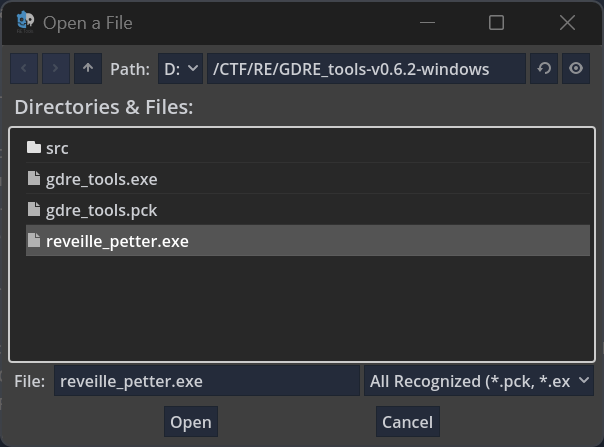Select the gdre_tools.pck file
The height and width of the screenshot is (447, 604).
pyautogui.click(x=101, y=210)
